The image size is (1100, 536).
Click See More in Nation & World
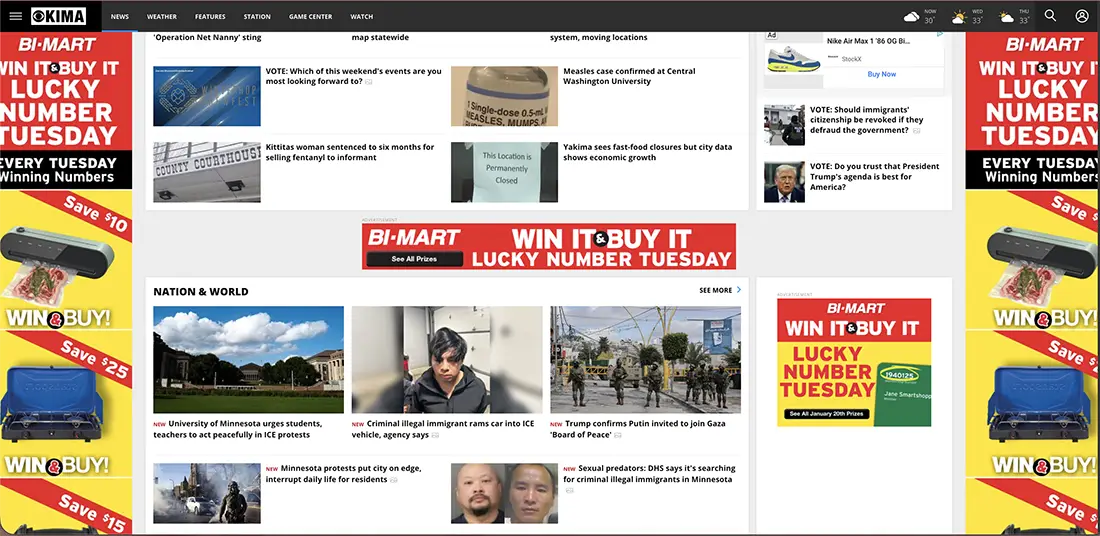[716, 290]
